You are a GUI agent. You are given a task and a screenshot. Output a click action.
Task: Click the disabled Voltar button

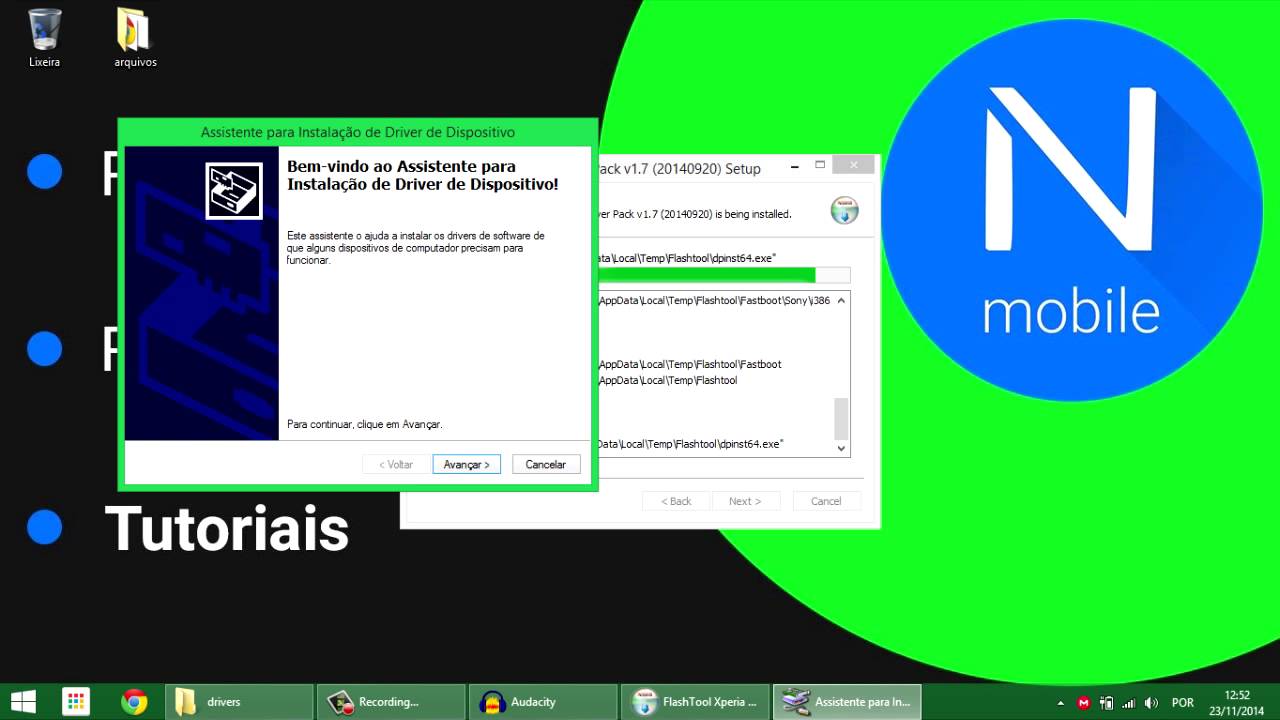pyautogui.click(x=396, y=464)
